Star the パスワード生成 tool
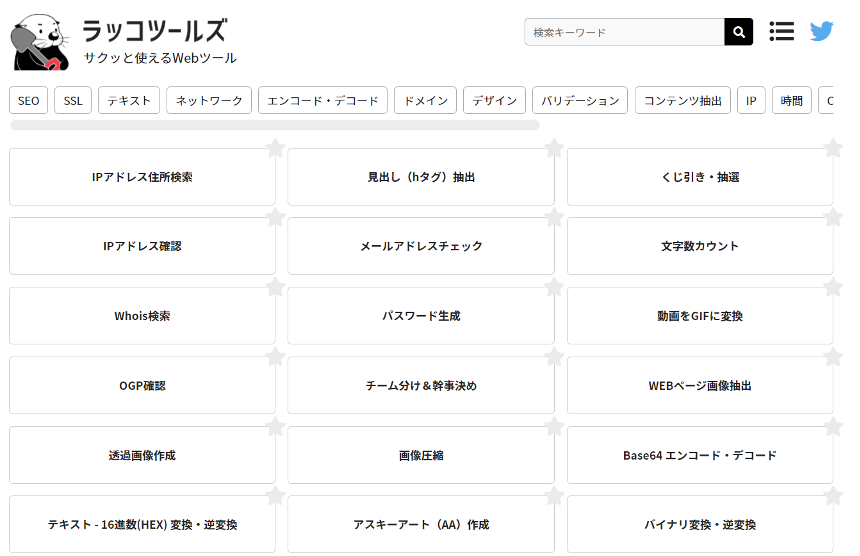Image resolution: width=860 pixels, height=556 pixels. point(554,288)
